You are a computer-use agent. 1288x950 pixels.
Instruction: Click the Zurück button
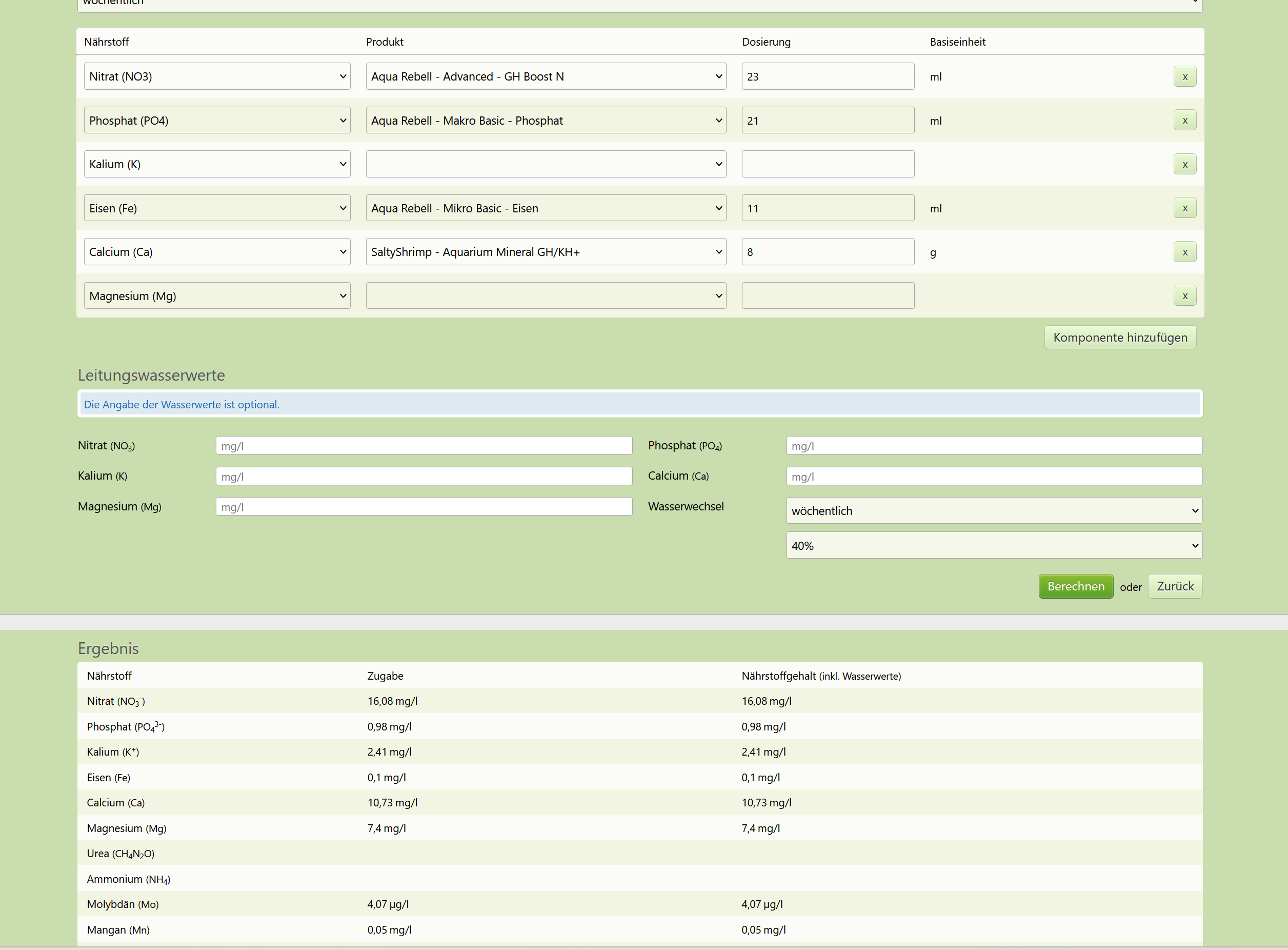1174,586
